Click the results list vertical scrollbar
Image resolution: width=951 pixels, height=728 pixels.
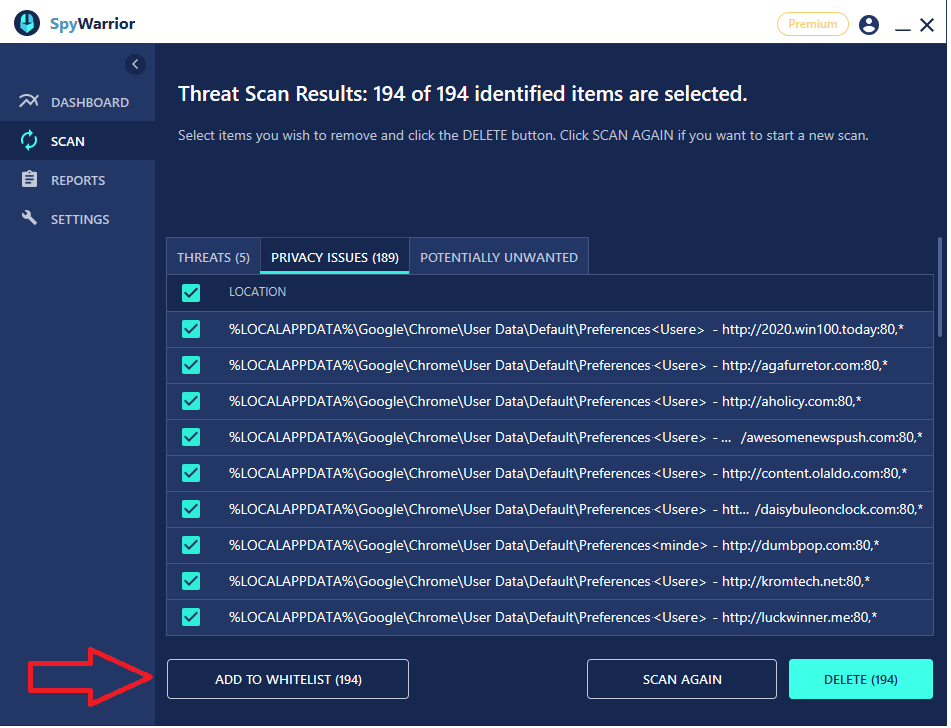click(x=940, y=287)
